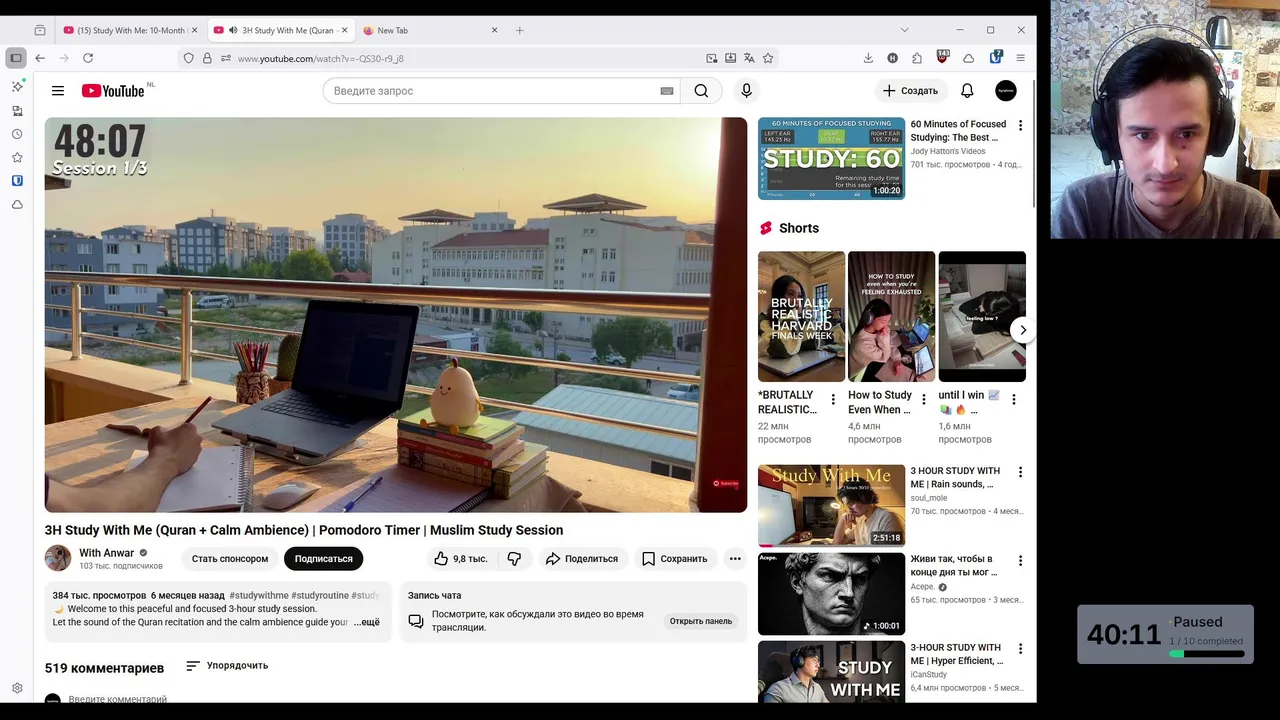The width and height of the screenshot is (1280, 720).
Task: Click the #studywithme hashtag
Action: (259, 596)
